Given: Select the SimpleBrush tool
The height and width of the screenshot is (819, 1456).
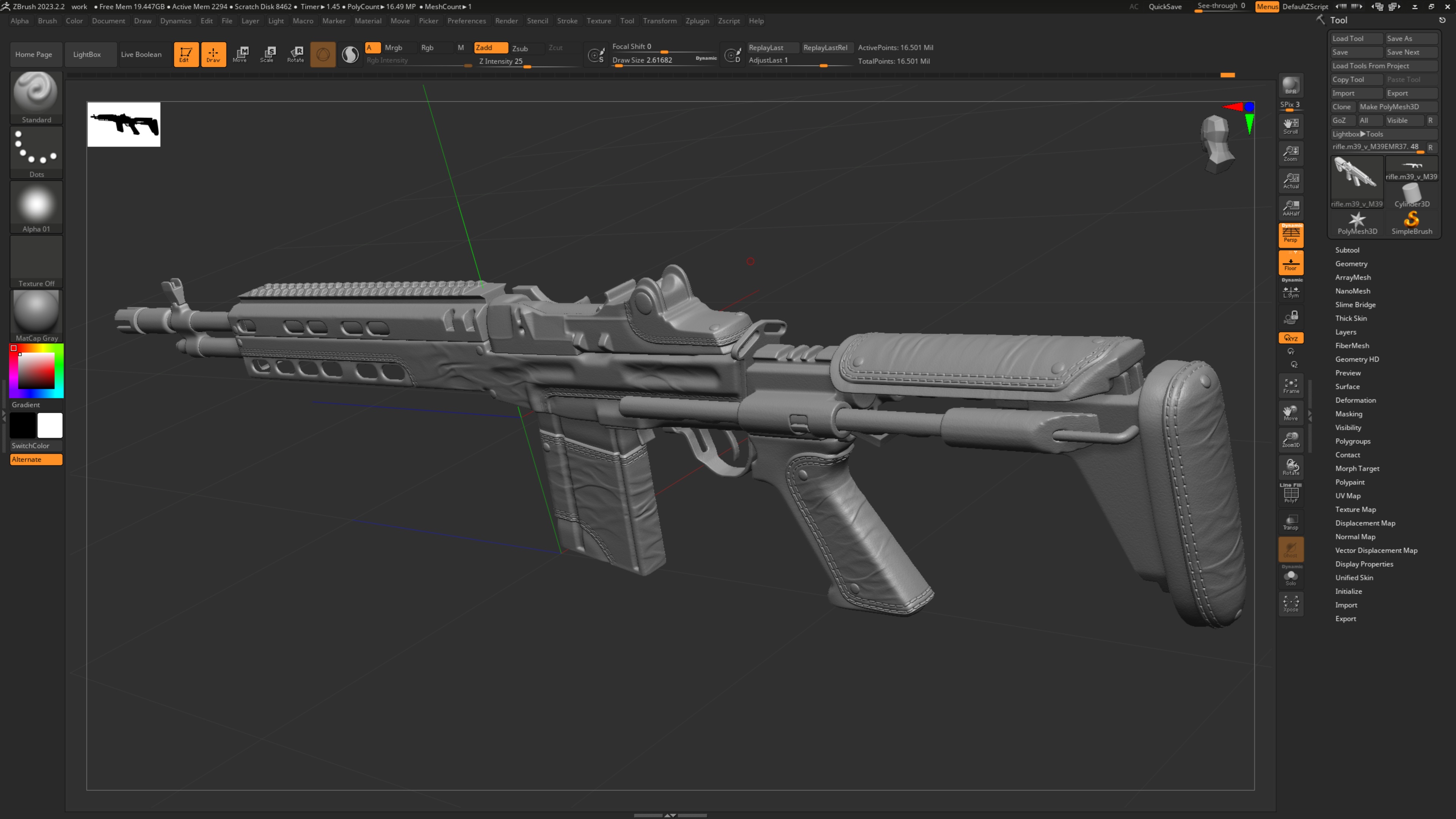Looking at the screenshot, I should pyautogui.click(x=1412, y=223).
